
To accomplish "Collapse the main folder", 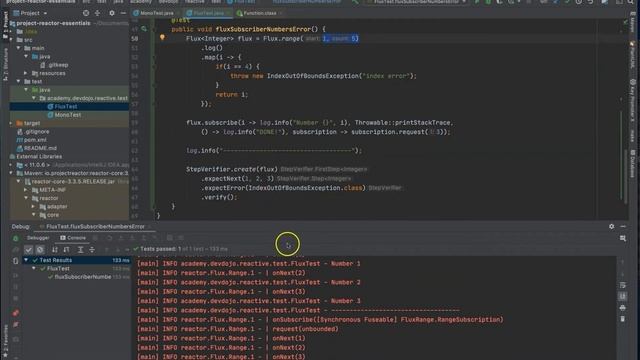I will coord(18,48).
